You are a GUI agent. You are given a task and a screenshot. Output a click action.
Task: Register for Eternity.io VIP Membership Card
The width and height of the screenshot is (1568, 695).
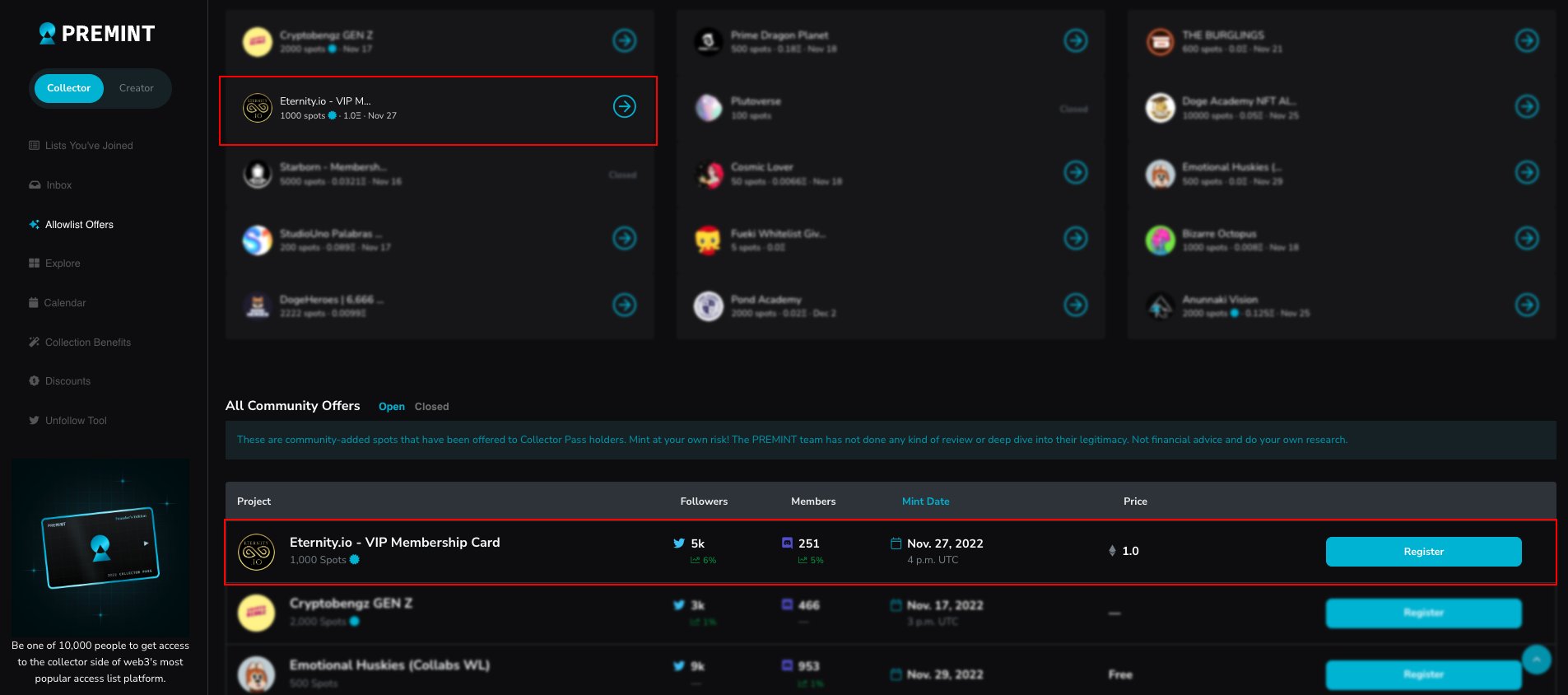click(1423, 552)
